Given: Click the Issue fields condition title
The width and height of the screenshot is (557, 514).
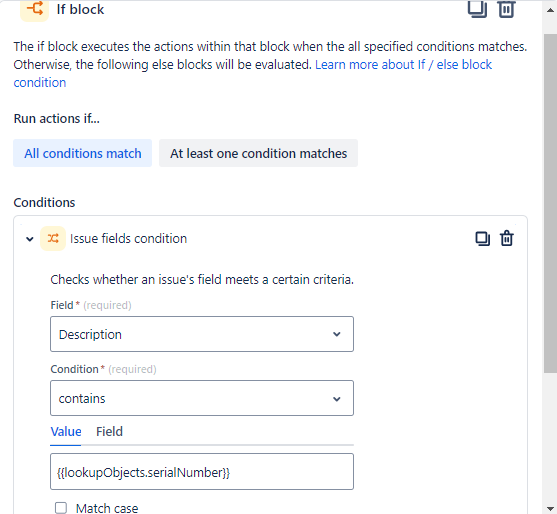Looking at the screenshot, I should point(128,239).
